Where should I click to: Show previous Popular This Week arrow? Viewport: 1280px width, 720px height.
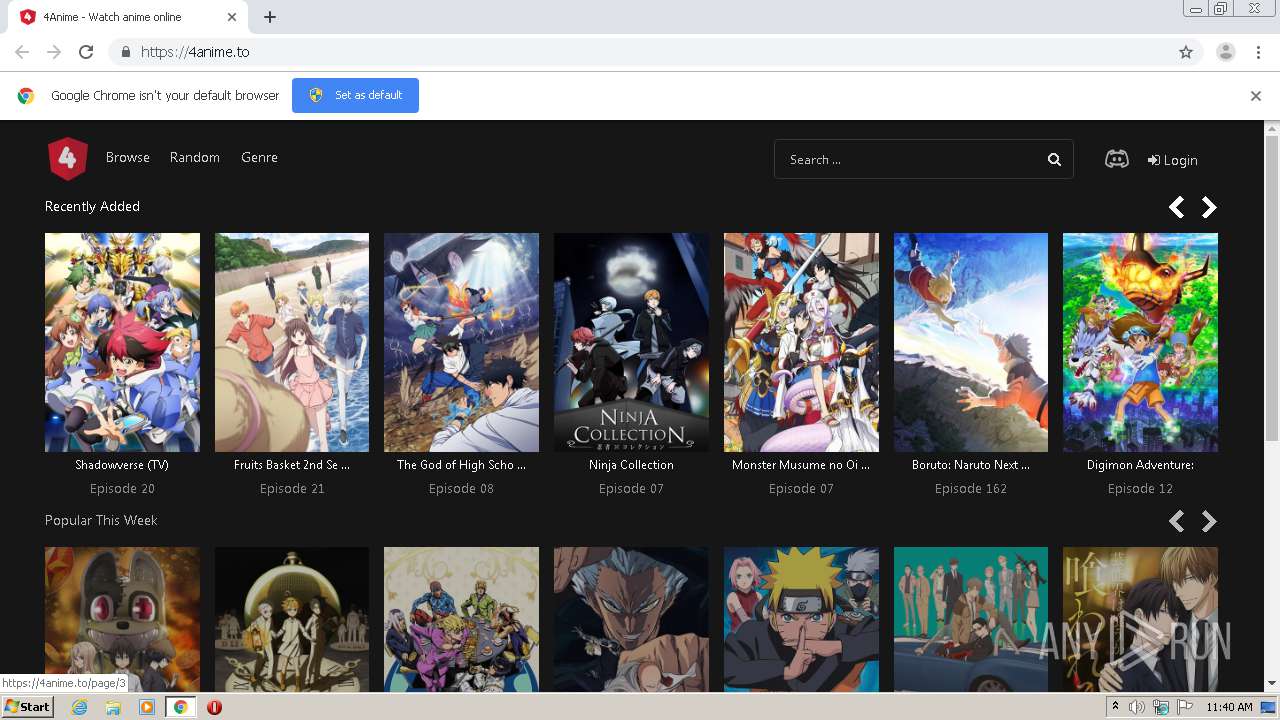(1177, 521)
